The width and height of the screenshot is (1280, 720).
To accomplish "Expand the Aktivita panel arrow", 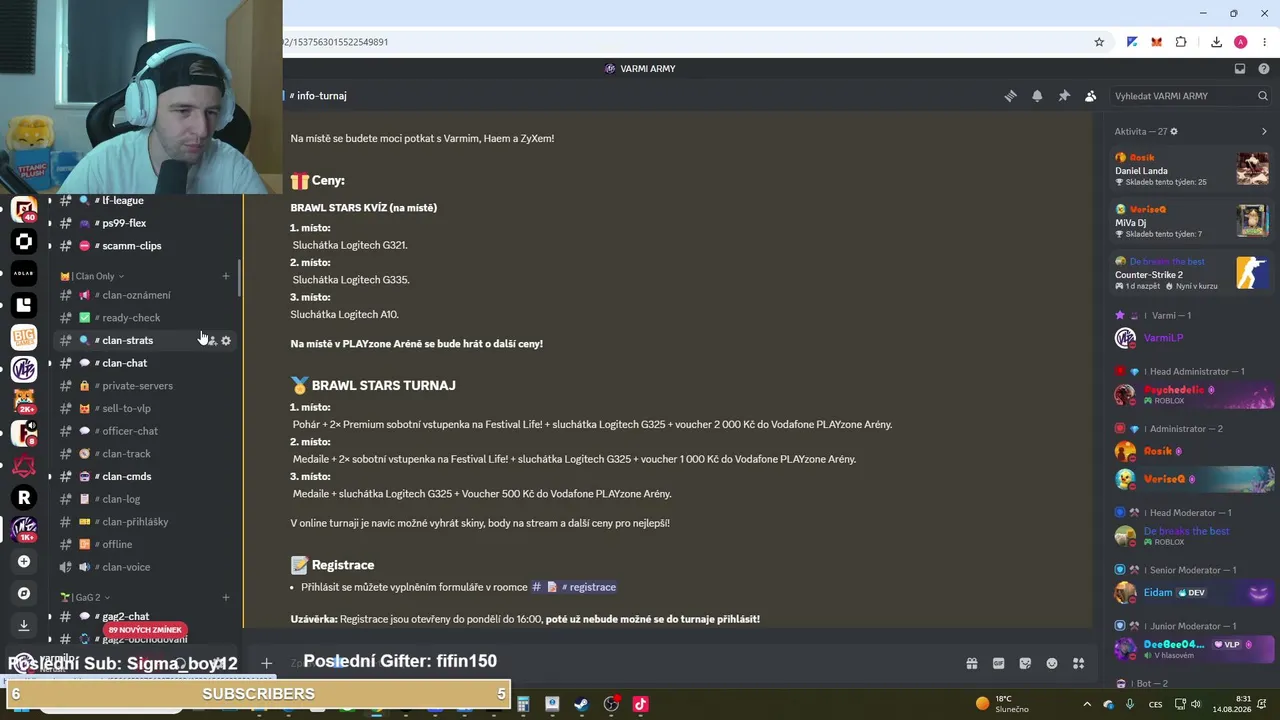I will pos(1264,132).
